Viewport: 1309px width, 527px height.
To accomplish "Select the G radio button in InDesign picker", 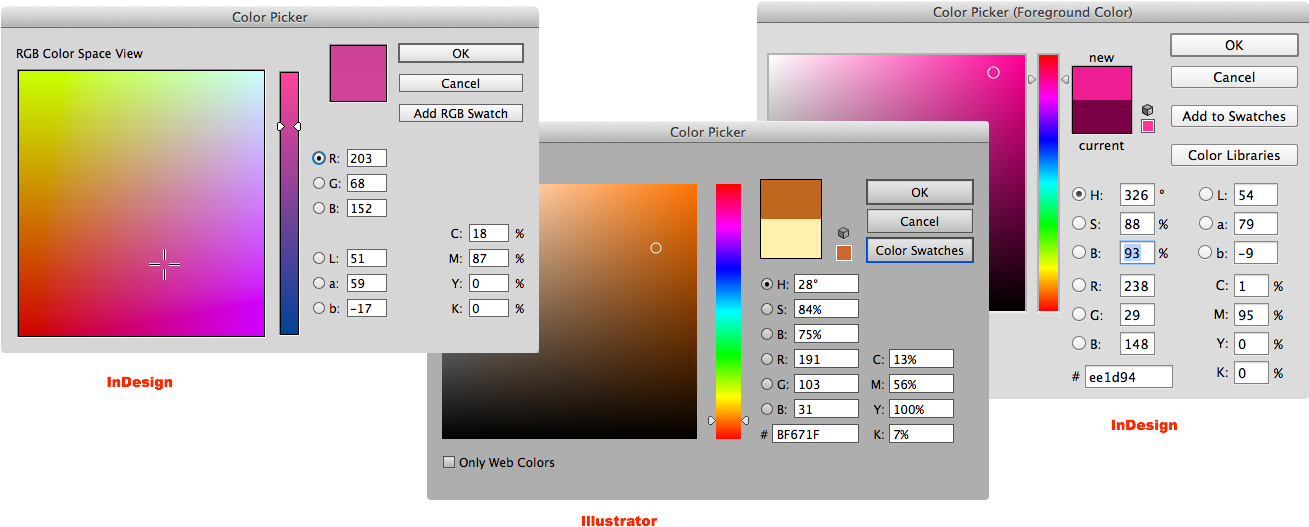I will click(319, 183).
